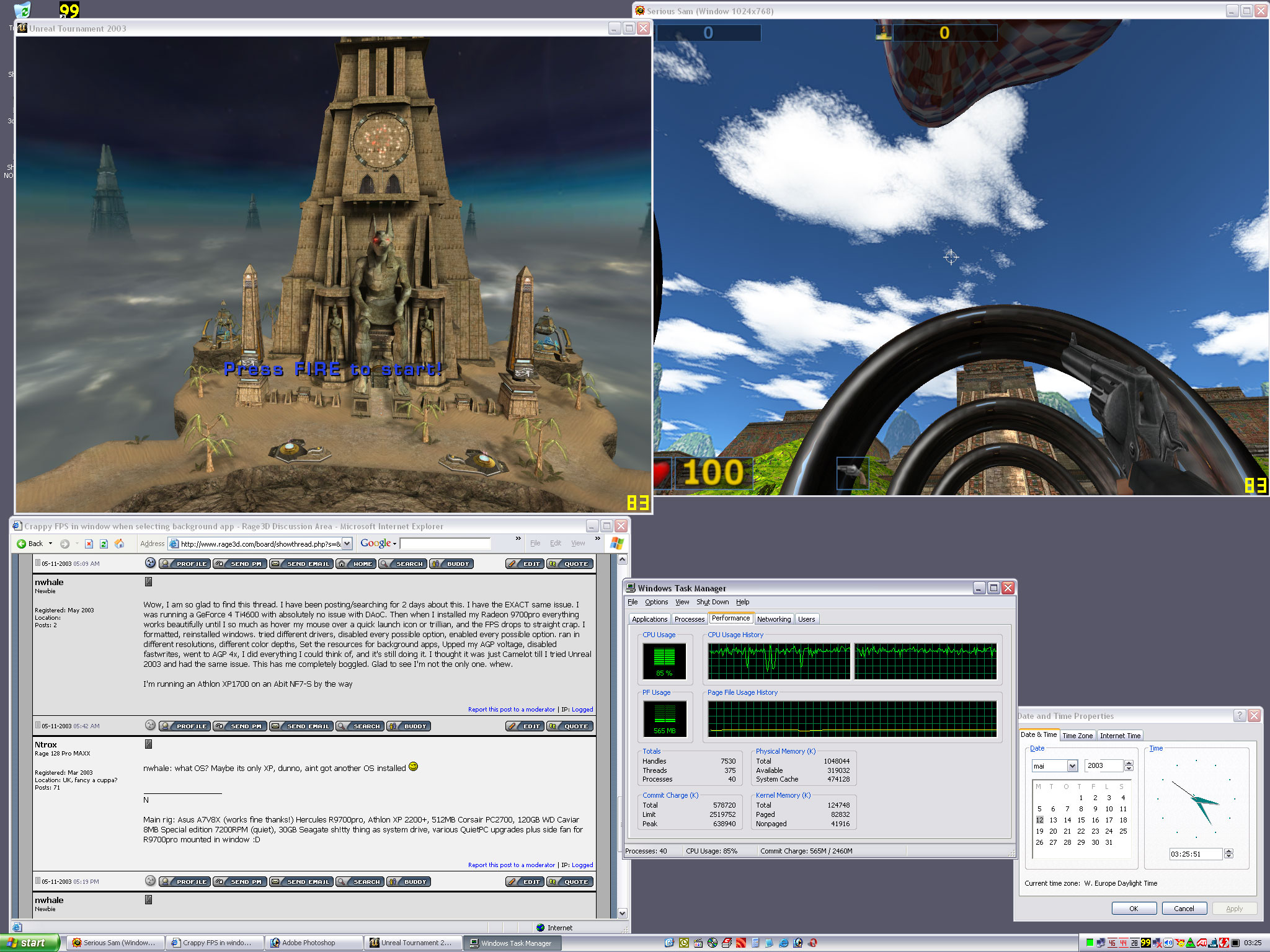The width and height of the screenshot is (1270, 952).
Task: Click the volume speaker tray icon
Action: 1168,943
